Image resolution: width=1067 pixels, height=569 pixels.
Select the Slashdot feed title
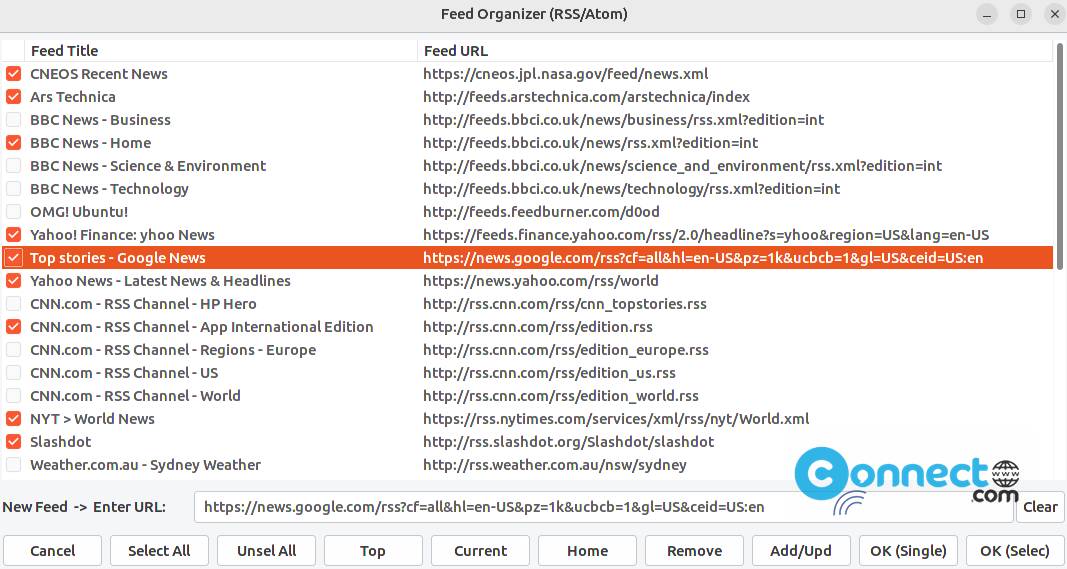61,442
